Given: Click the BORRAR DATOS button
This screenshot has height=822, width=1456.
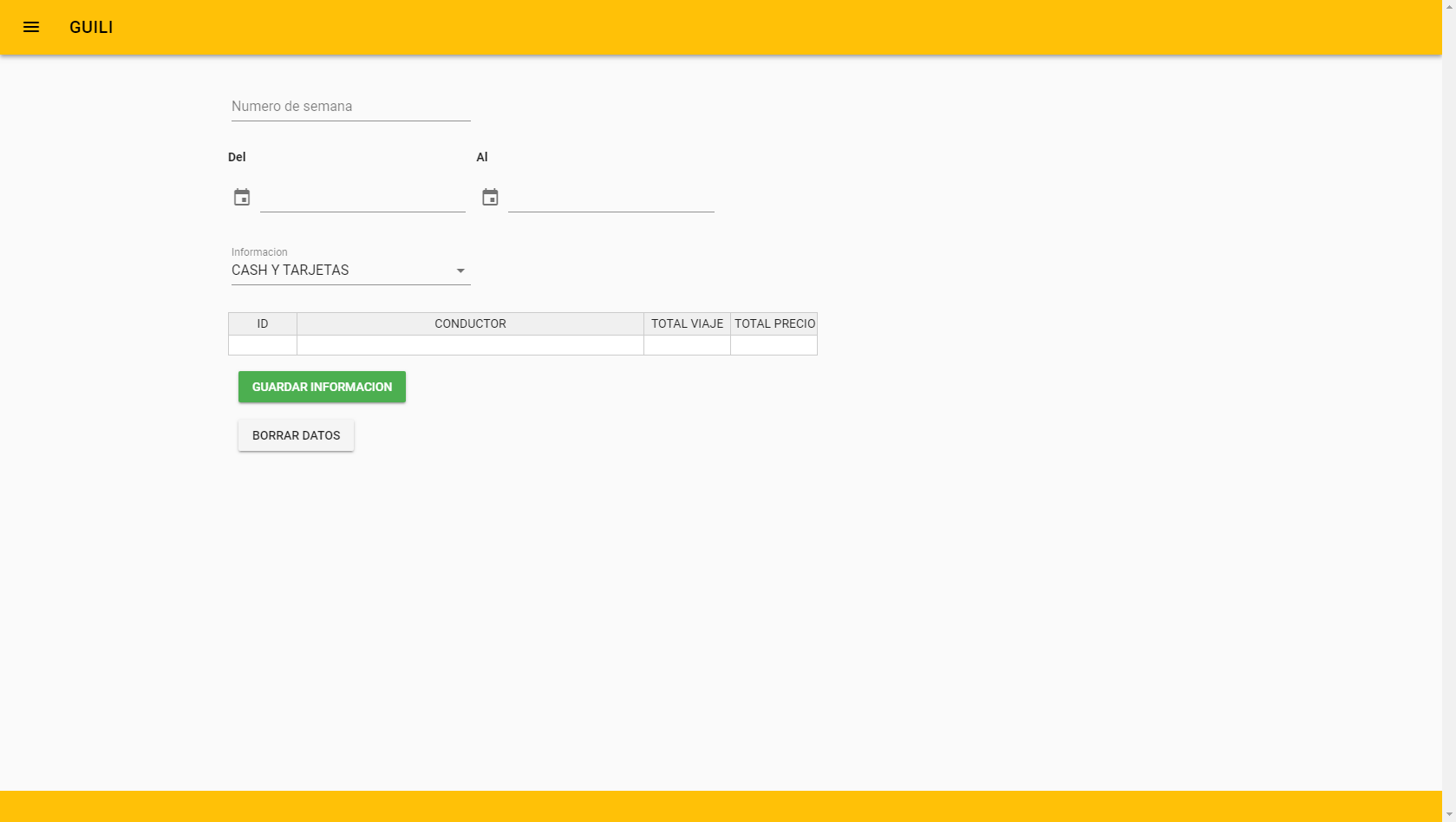Looking at the screenshot, I should pos(296,435).
